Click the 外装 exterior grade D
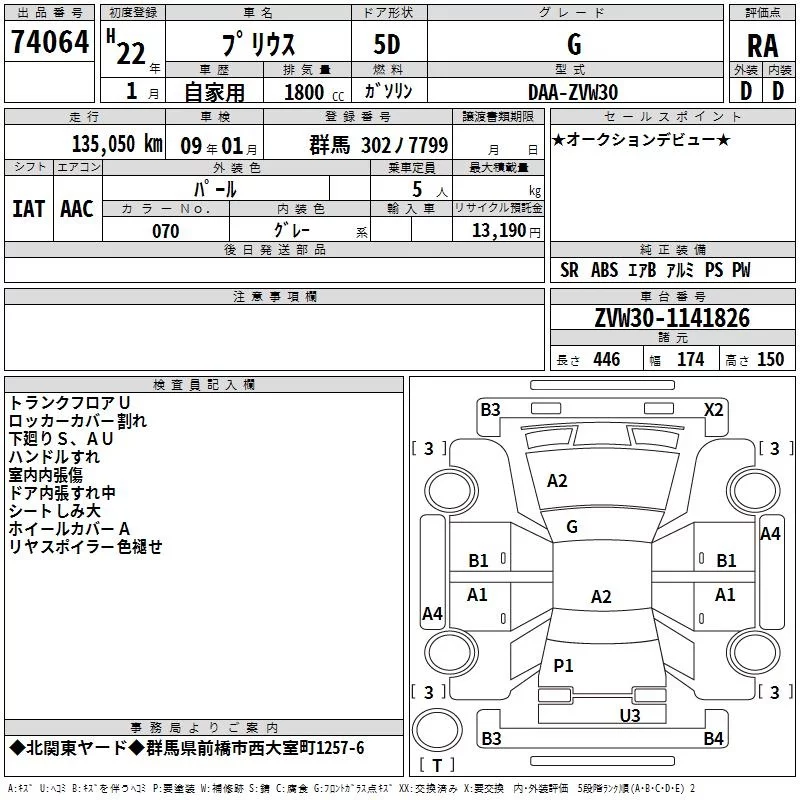Screen dimensions: 800x800 point(746,91)
